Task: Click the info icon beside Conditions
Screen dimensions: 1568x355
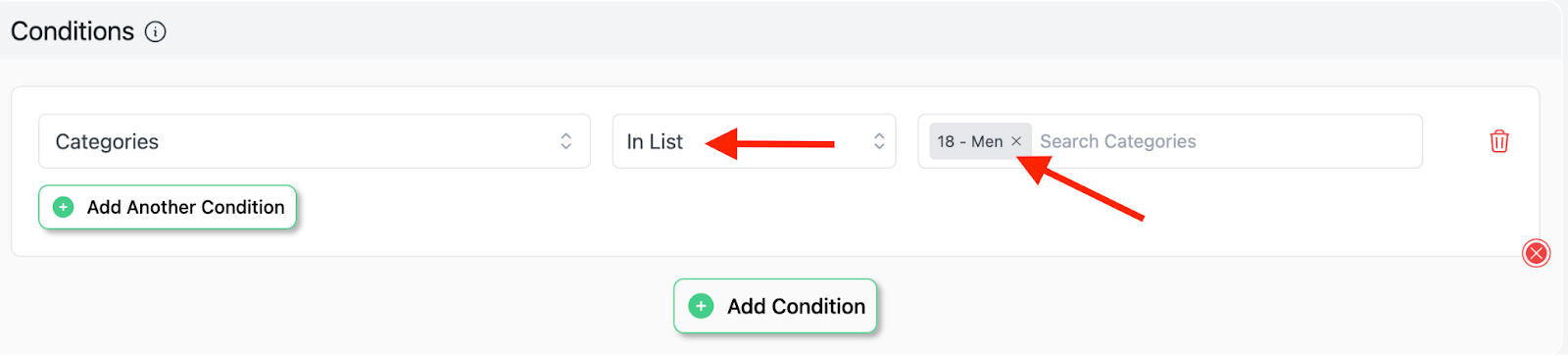Action: [156, 31]
